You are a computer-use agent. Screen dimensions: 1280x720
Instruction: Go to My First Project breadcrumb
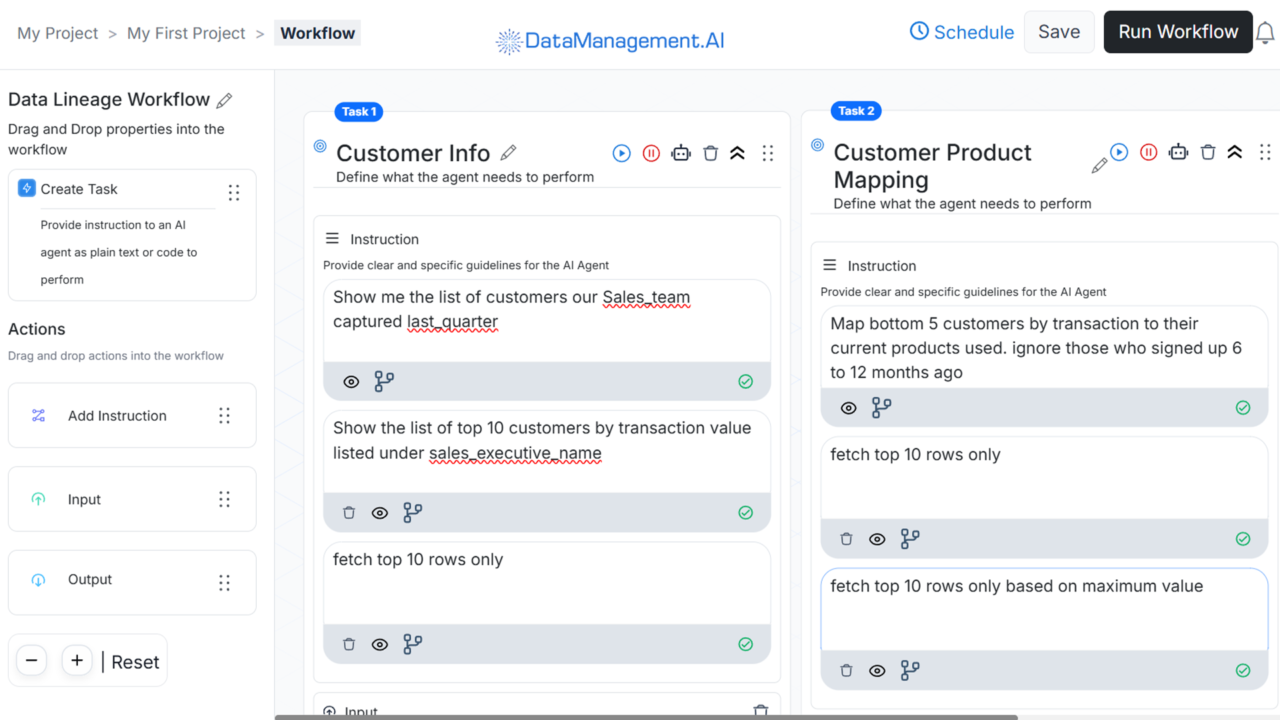185,32
